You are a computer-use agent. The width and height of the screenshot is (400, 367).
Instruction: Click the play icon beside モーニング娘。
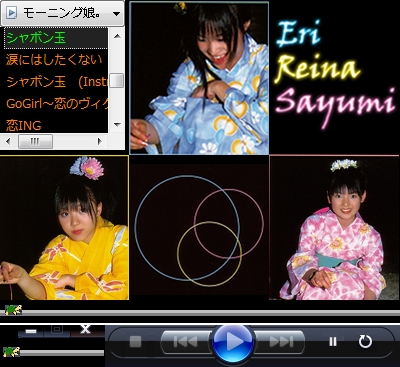(12, 13)
